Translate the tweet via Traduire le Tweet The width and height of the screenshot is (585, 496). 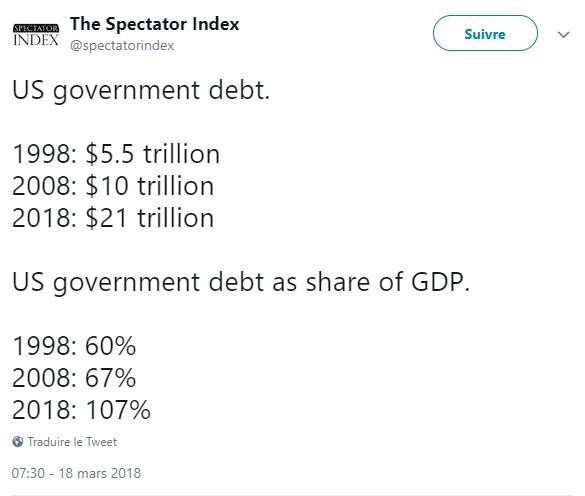pyautogui.click(x=72, y=442)
